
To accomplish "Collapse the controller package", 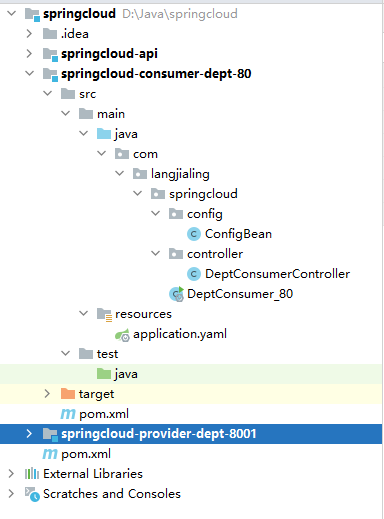I will pyautogui.click(x=156, y=253).
